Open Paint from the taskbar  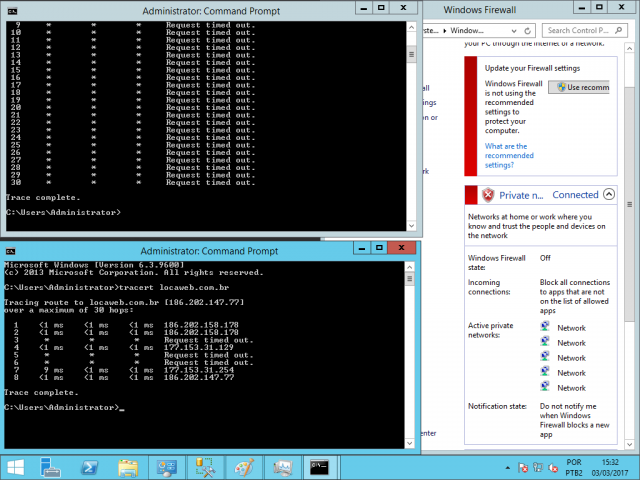244,468
